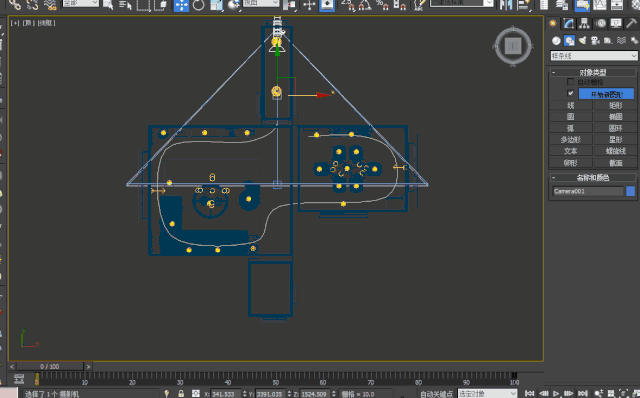Uncheck the Start New Shape checkbox
The width and height of the screenshot is (640, 398).
click(571, 93)
